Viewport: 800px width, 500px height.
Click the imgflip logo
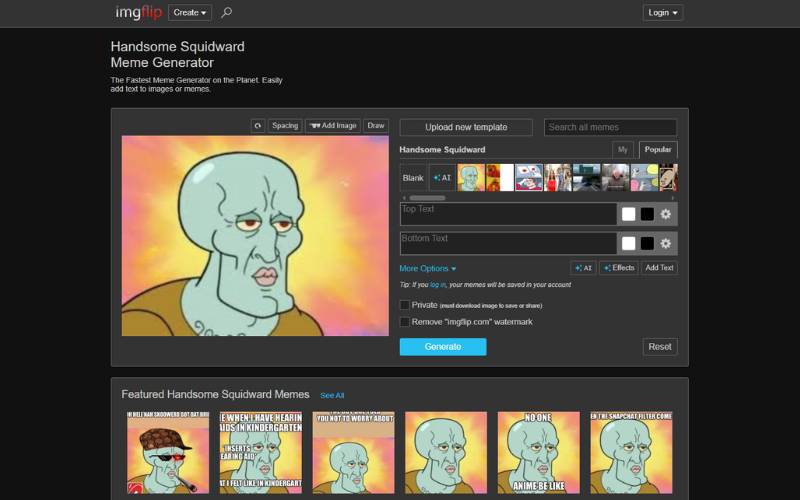pos(138,12)
